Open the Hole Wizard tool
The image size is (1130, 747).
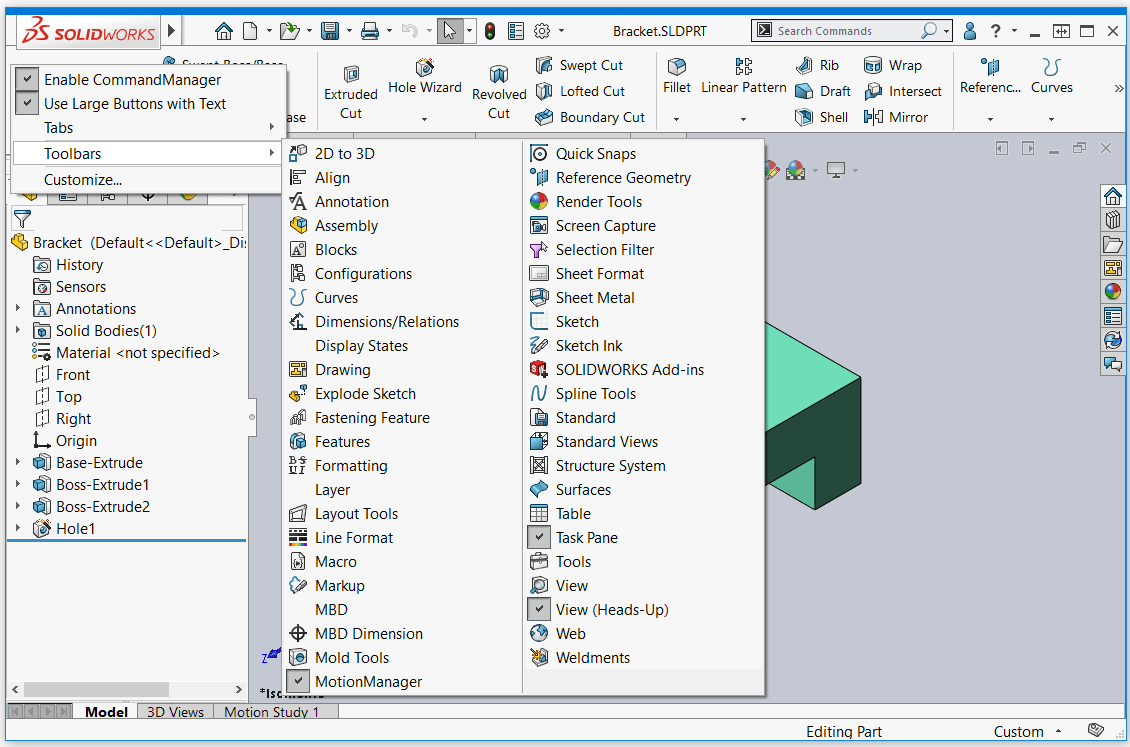(x=424, y=78)
